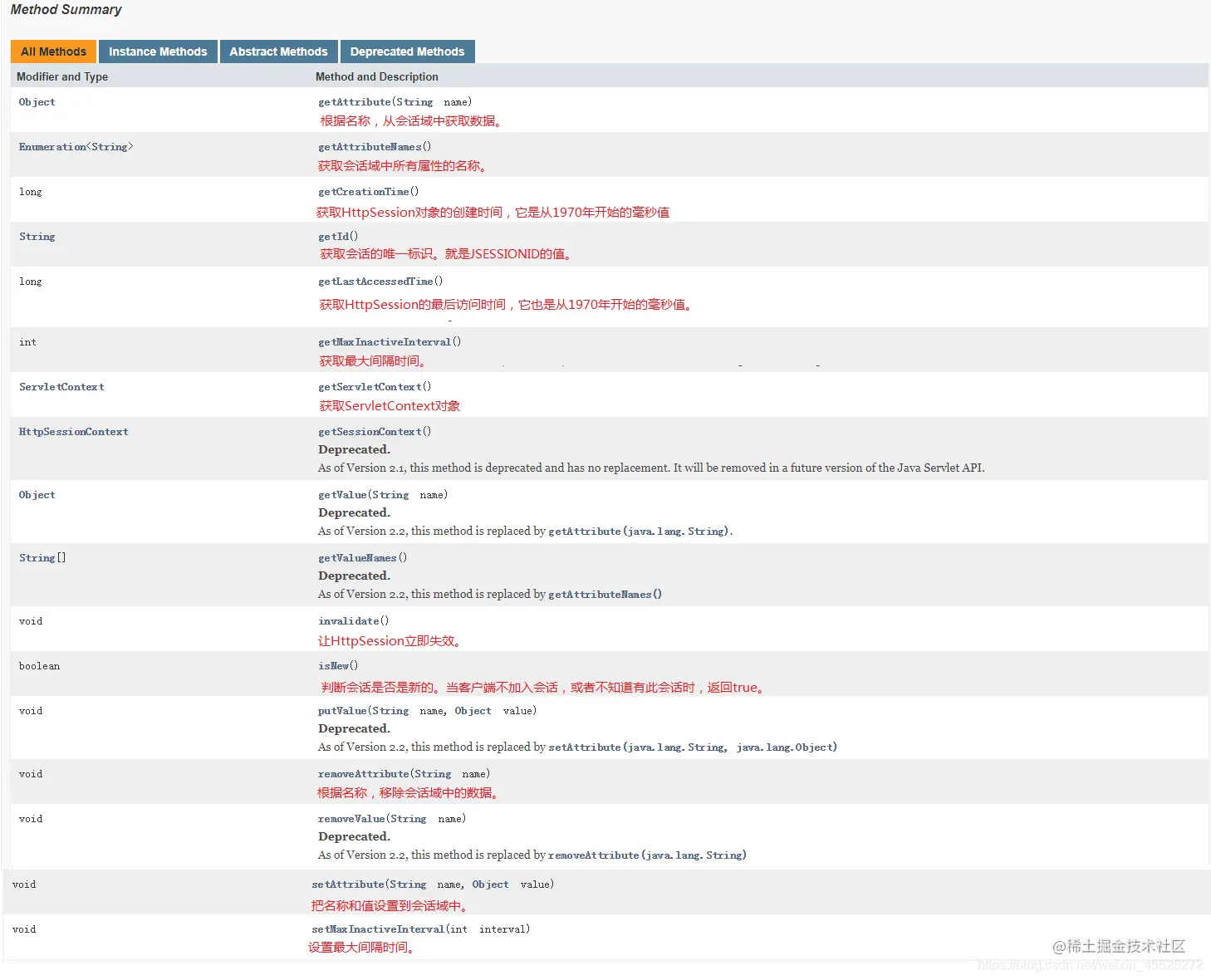Open the getCreationTime method link
Viewport: 1211px width, 980px height.
[364, 192]
